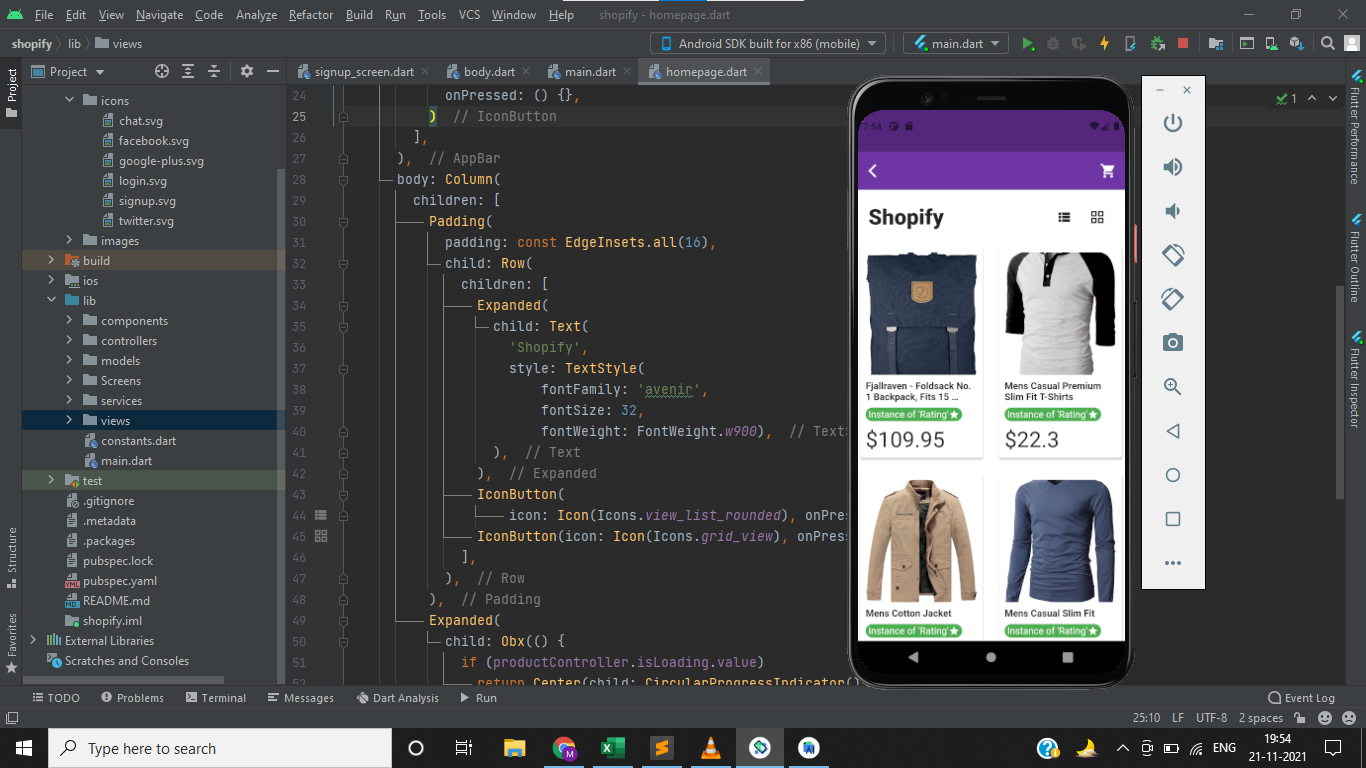Image resolution: width=1366 pixels, height=768 pixels.
Task: Switch Shopify products to grid view
Action: [1097, 216]
